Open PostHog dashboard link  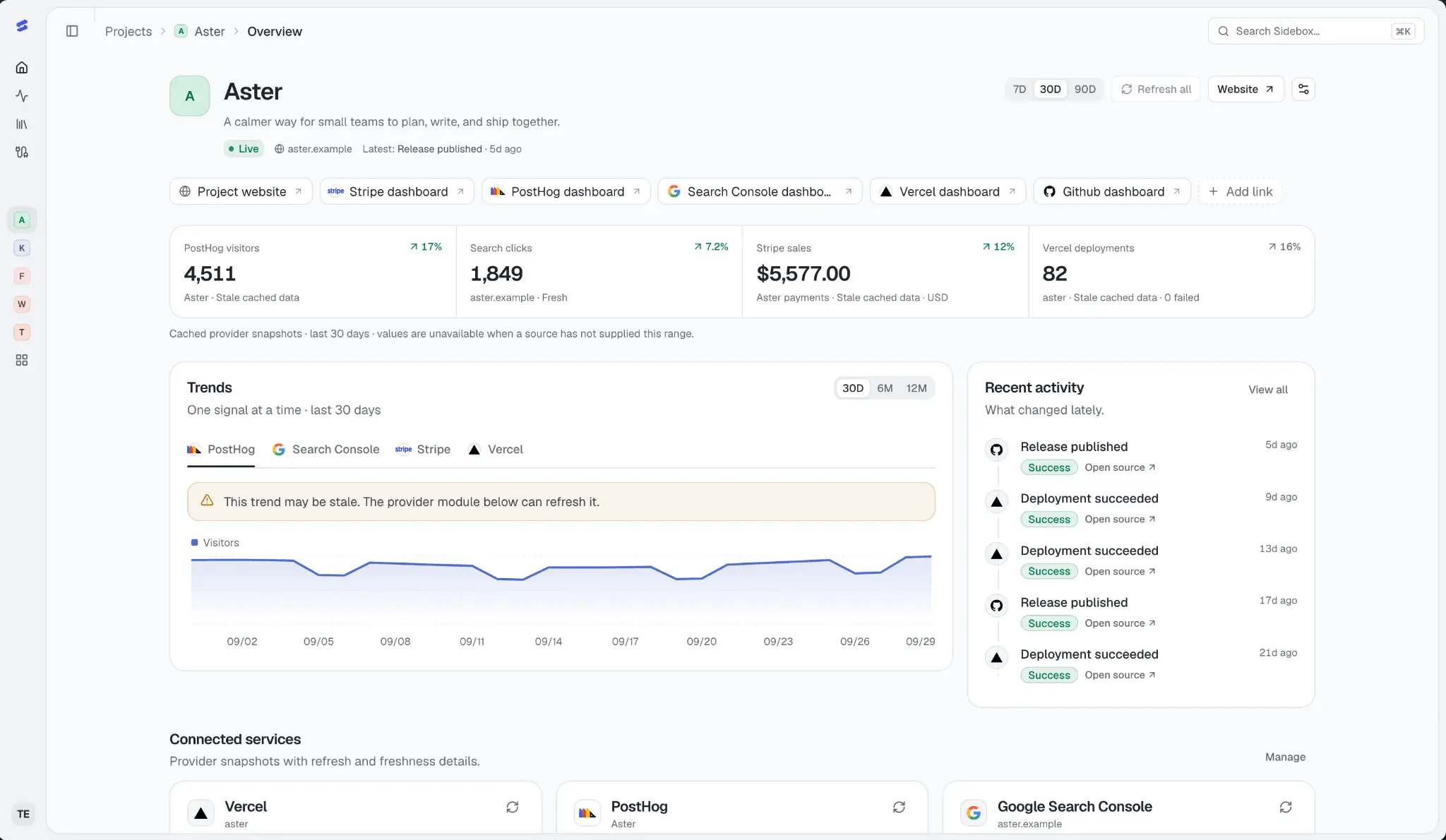(566, 192)
